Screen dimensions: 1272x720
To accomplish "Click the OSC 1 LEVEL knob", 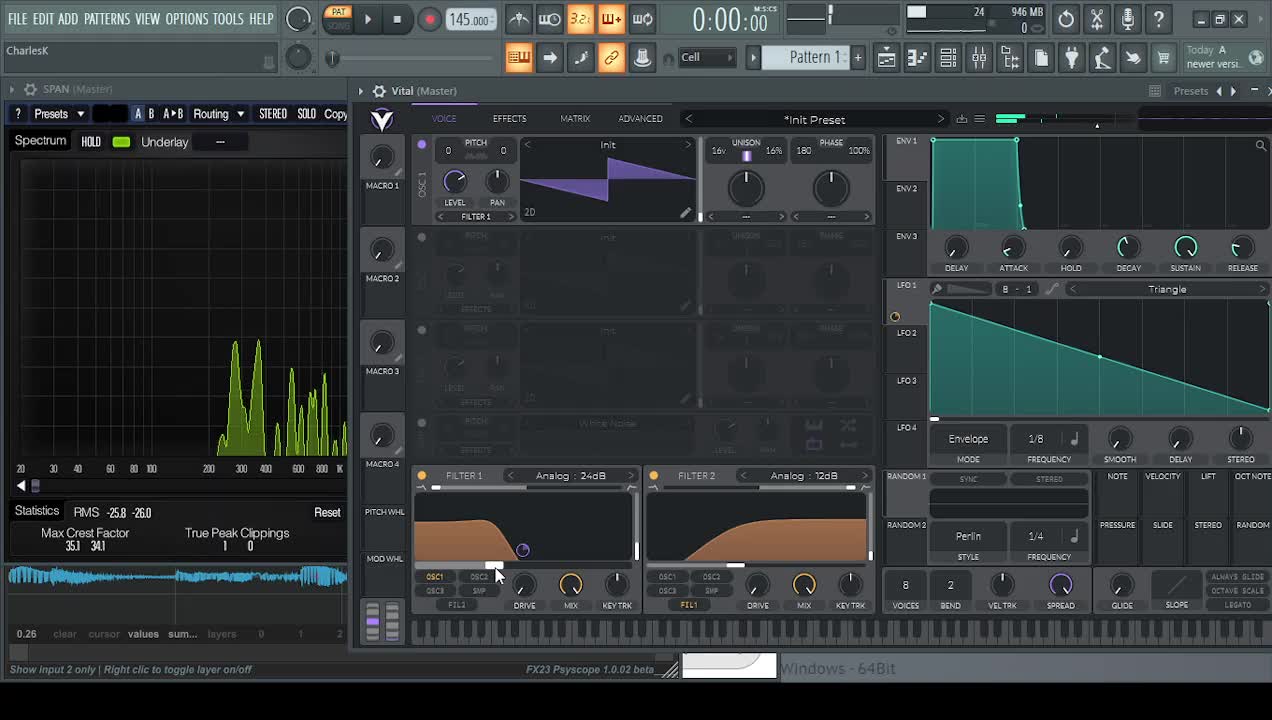I will 455,181.
